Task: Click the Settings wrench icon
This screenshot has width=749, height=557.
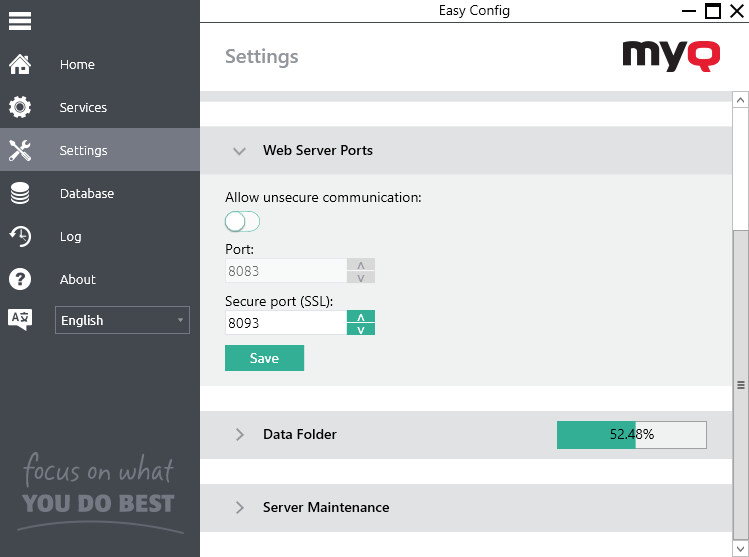Action: [20, 151]
